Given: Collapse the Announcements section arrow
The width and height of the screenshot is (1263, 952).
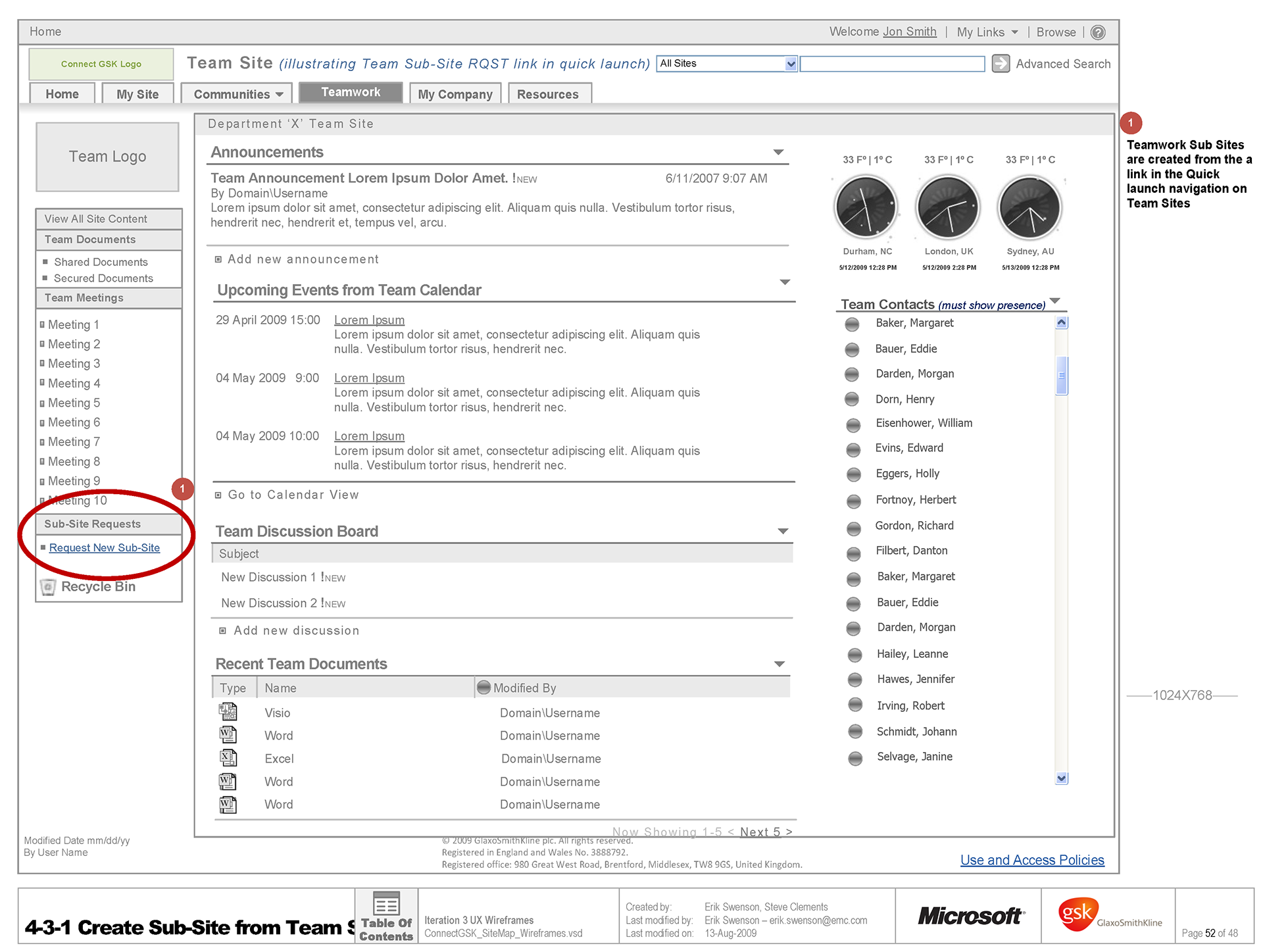Looking at the screenshot, I should click(778, 152).
